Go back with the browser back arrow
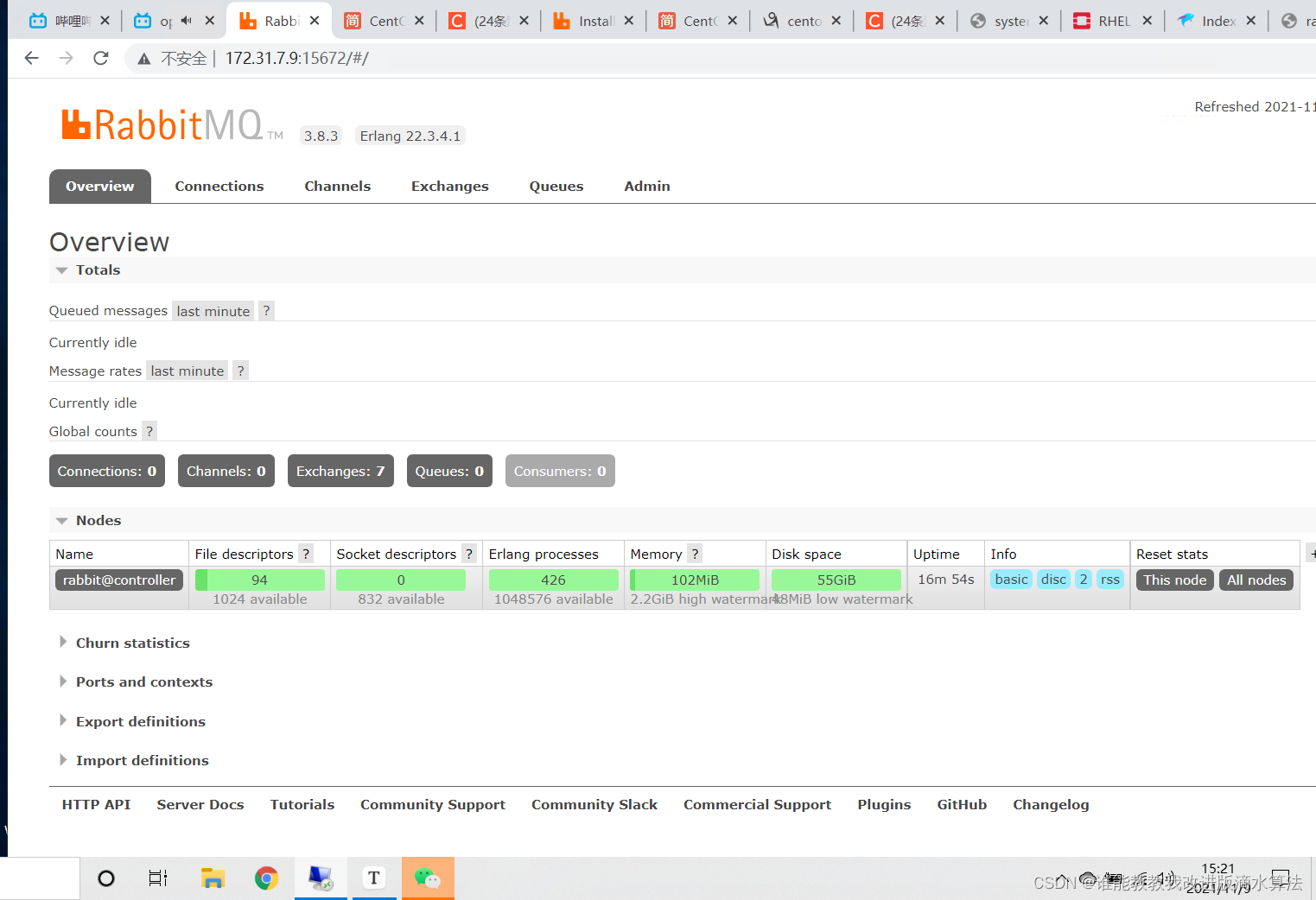 (x=32, y=58)
